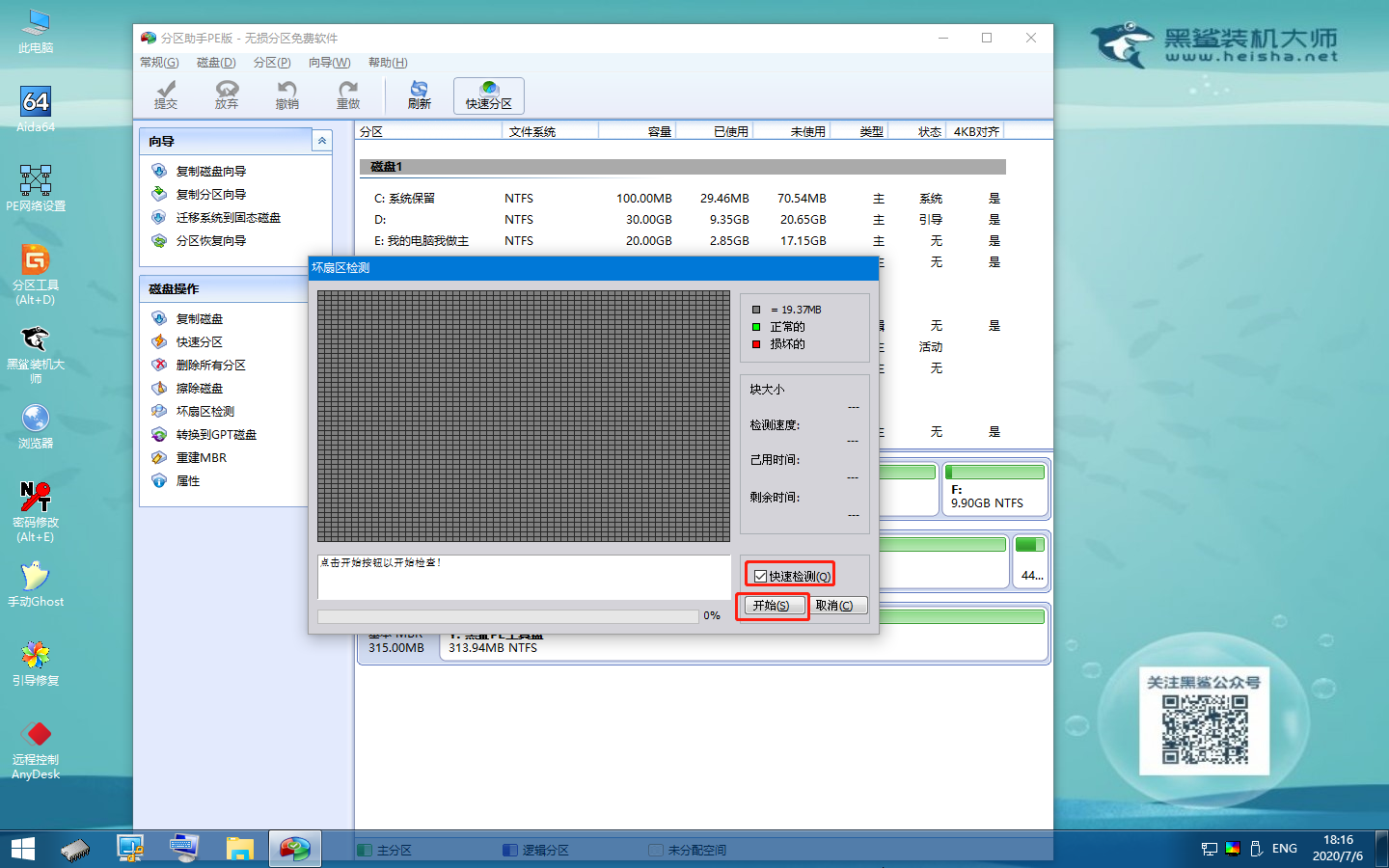Click the 撤销 (undo) toolbar icon
Viewport: 1389px width, 868px height.
(x=287, y=95)
